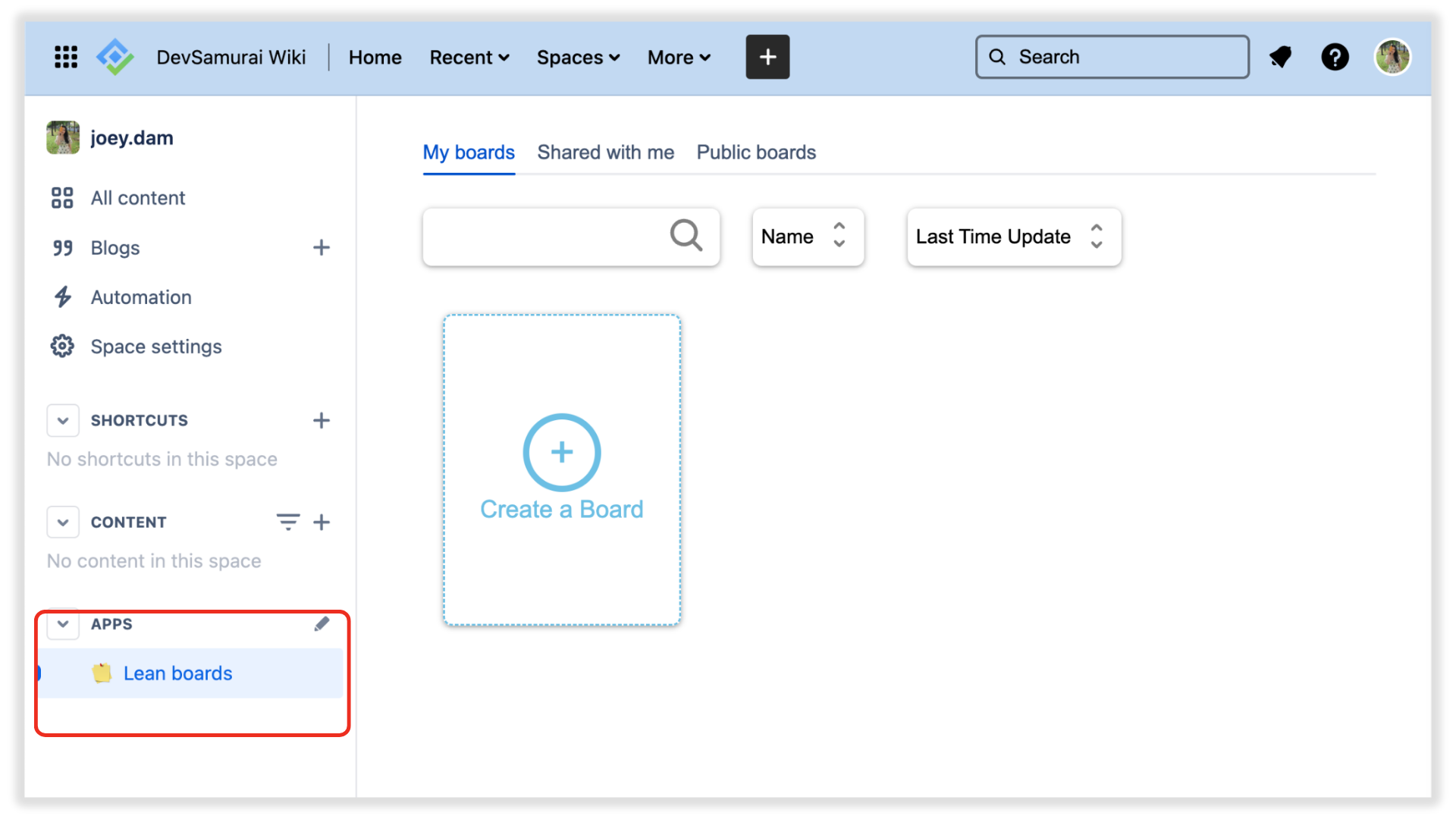
Task: Open the Automation panel via lightning icon
Action: coord(64,297)
